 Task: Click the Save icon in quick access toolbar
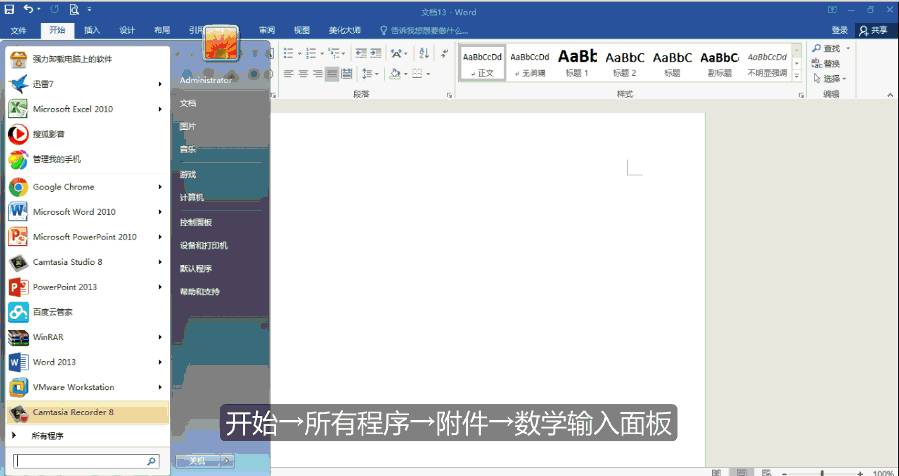pyautogui.click(x=10, y=9)
